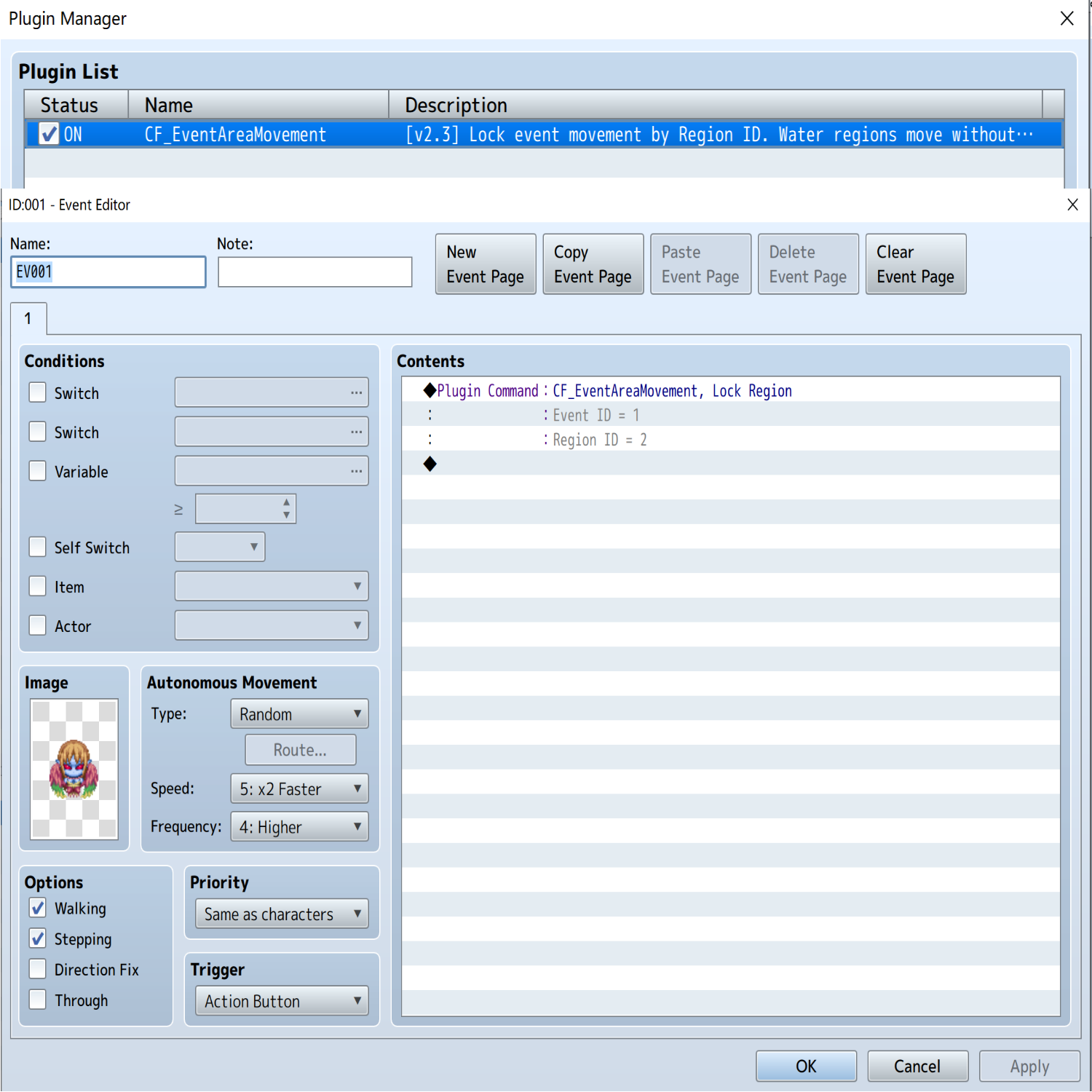Close the Event Editor window

[1072, 205]
